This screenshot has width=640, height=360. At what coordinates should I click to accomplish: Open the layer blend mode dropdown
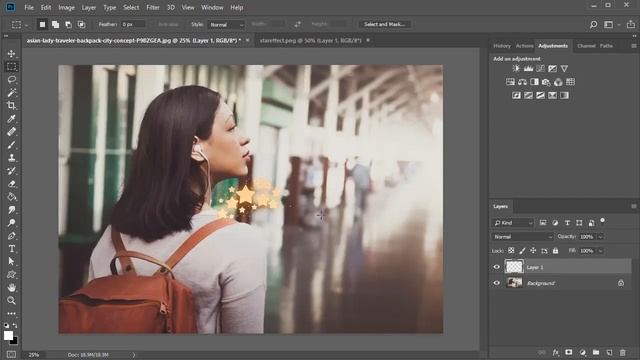(x=522, y=237)
